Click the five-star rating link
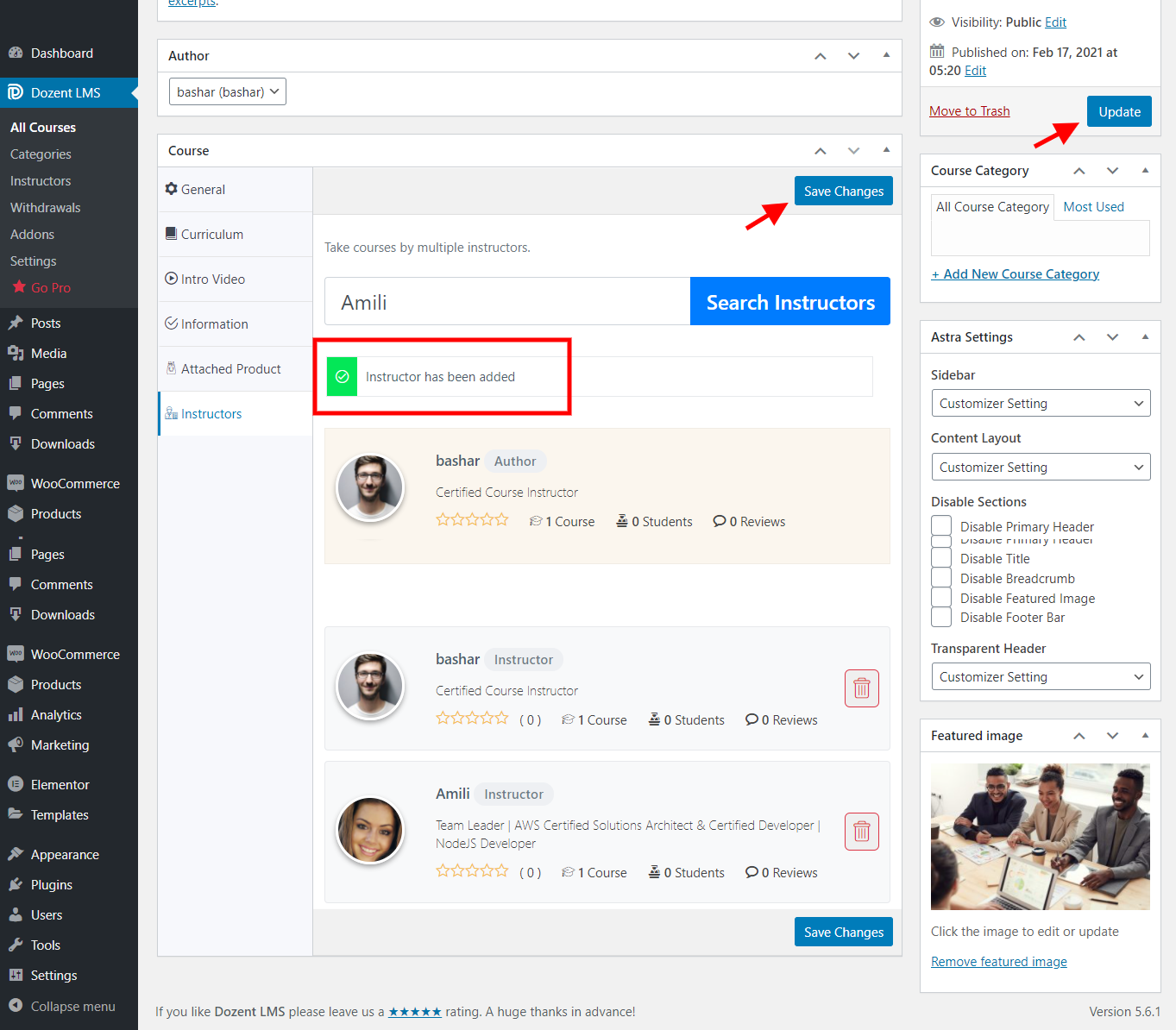Screen dimensions: 1176x1030 pyautogui.click(x=415, y=1012)
